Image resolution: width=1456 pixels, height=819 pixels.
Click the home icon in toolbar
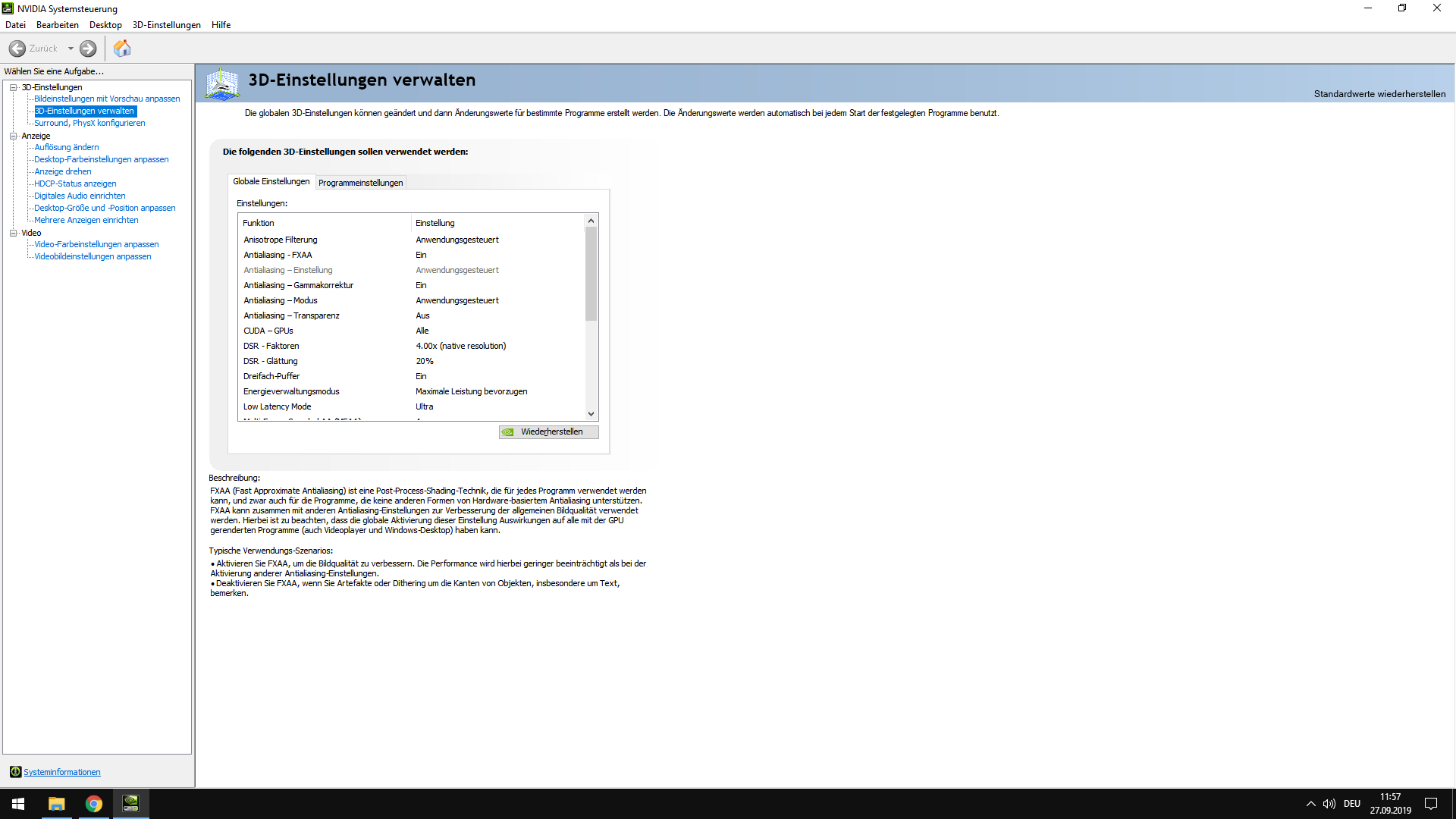tap(122, 49)
